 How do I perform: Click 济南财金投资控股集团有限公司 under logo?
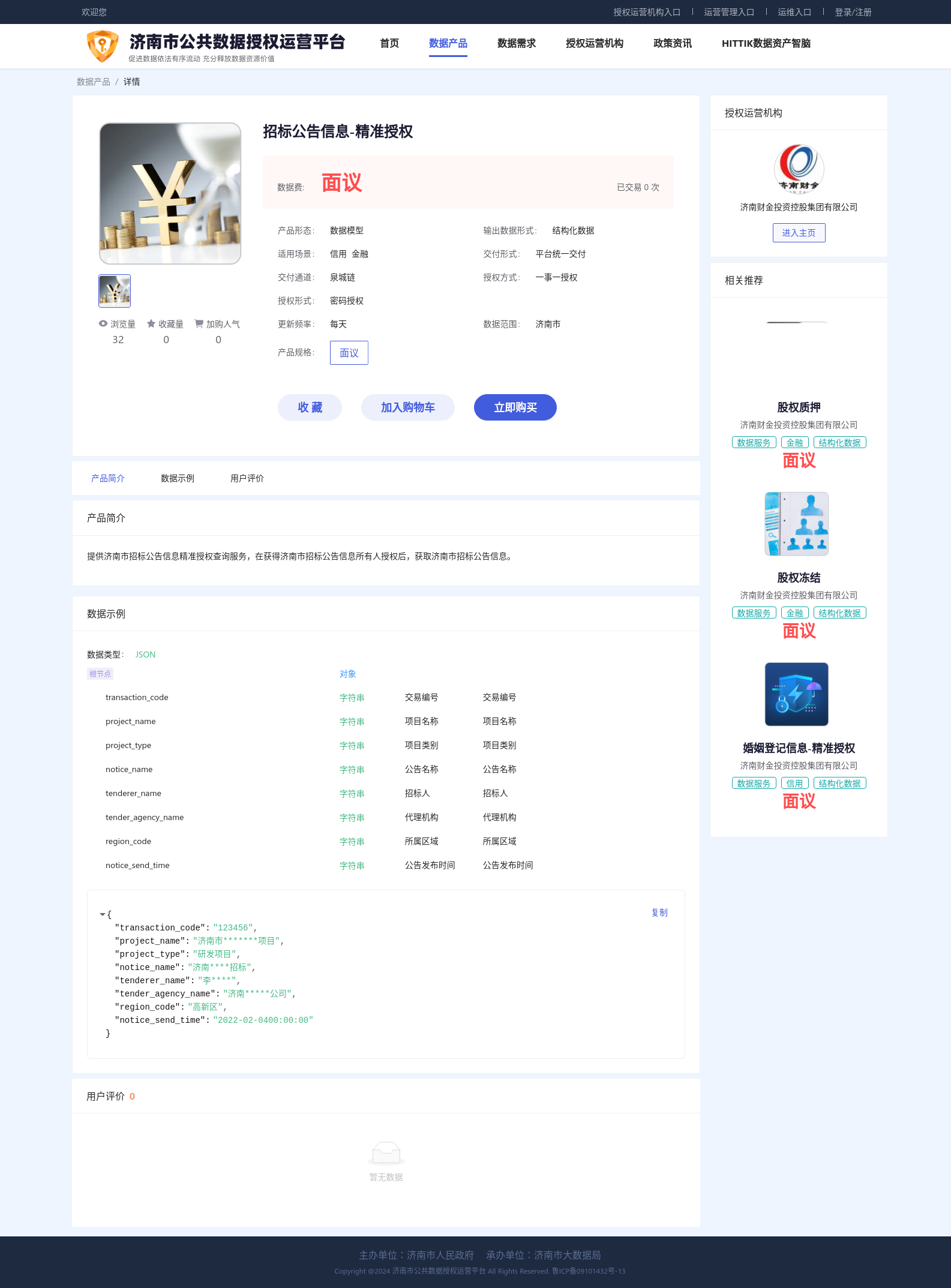pyautogui.click(x=799, y=207)
